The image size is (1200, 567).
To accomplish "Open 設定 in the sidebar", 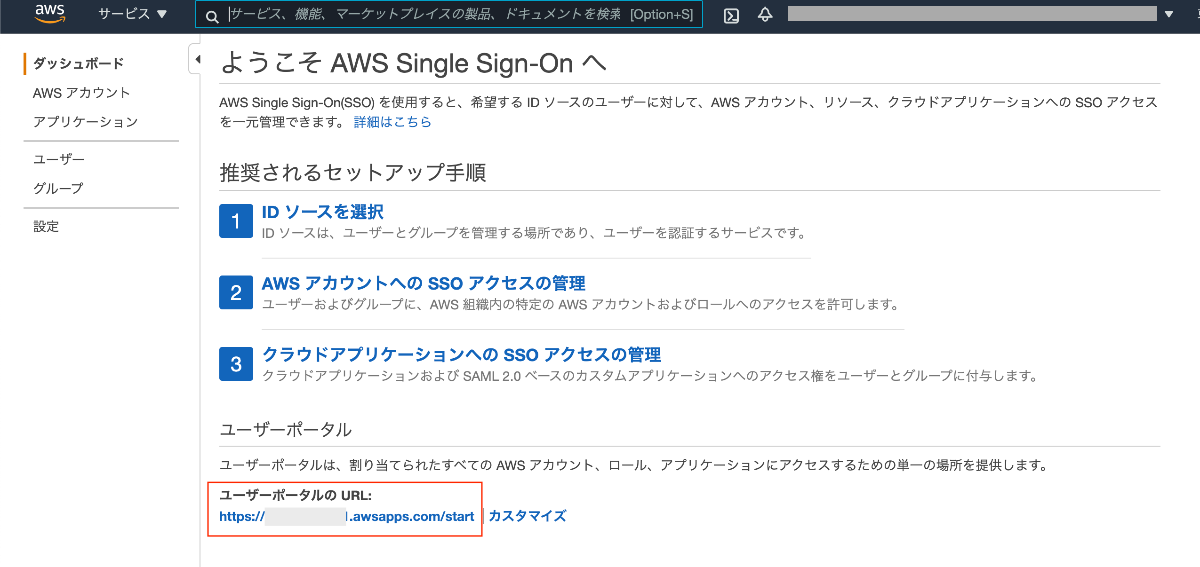I will coord(46,227).
